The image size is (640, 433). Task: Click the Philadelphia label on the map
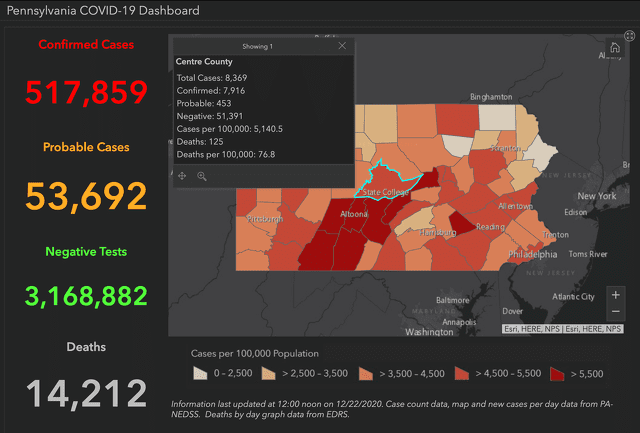coord(533,255)
